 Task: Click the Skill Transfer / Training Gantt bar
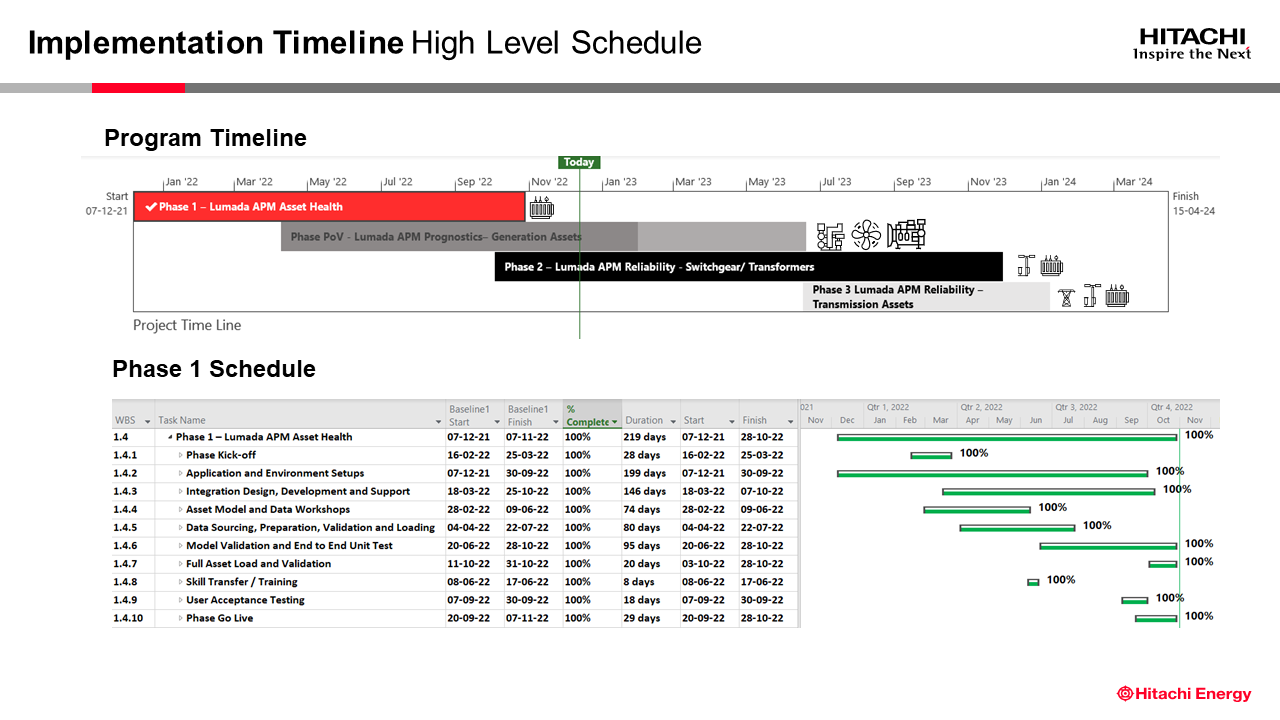1033,582
